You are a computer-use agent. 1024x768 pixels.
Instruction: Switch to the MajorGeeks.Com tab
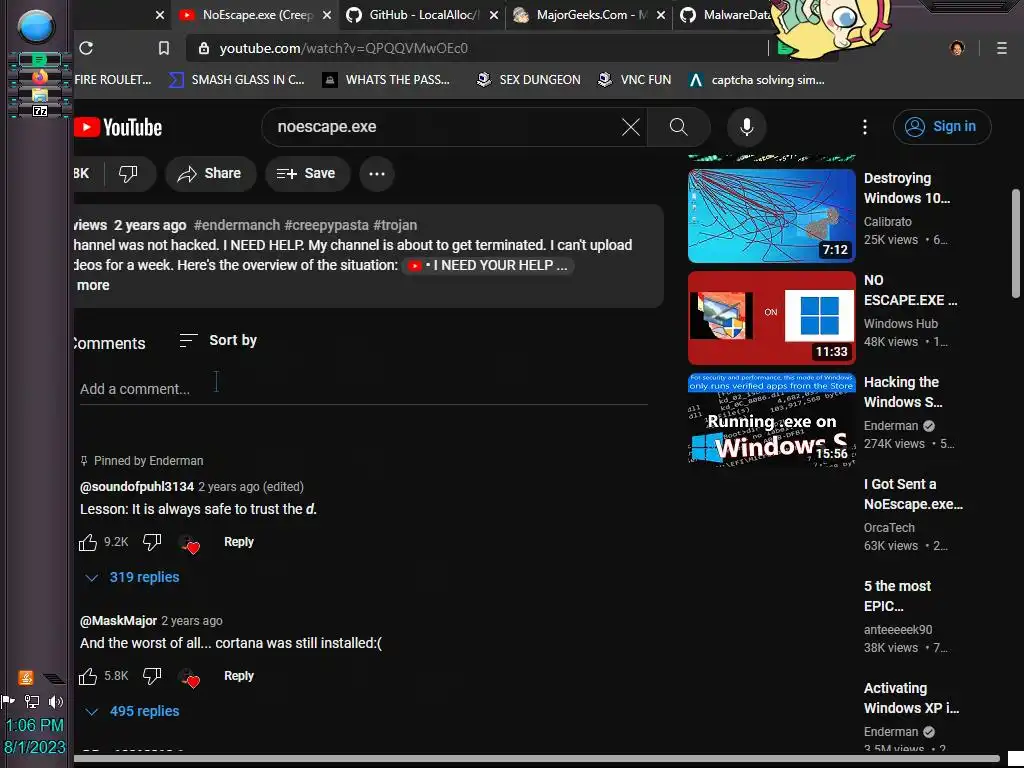click(x=589, y=15)
